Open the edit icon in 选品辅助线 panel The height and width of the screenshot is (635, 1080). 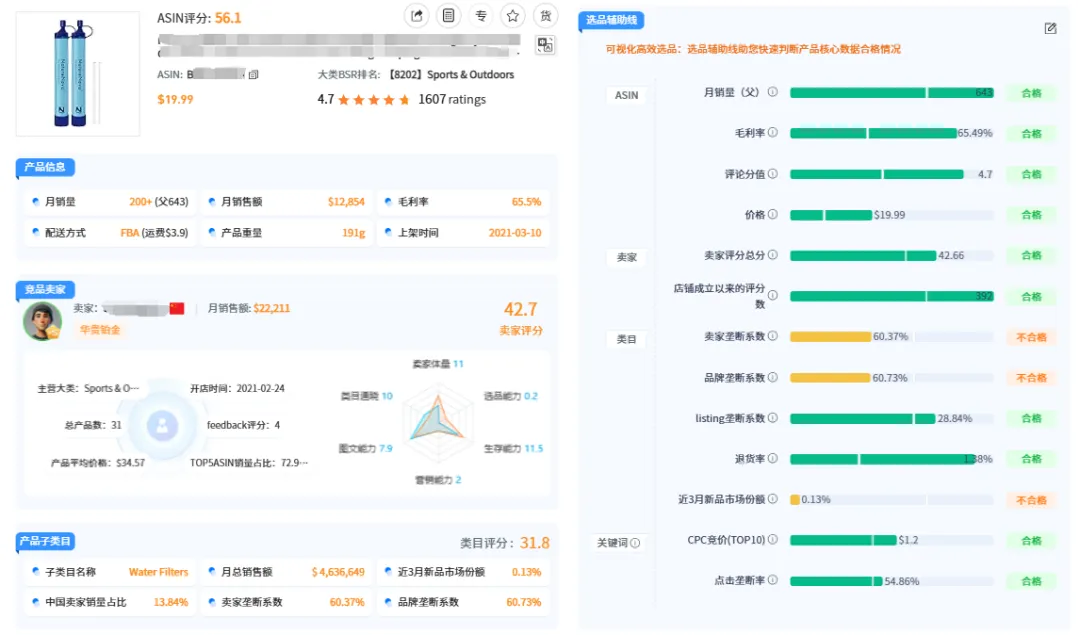point(1050,28)
